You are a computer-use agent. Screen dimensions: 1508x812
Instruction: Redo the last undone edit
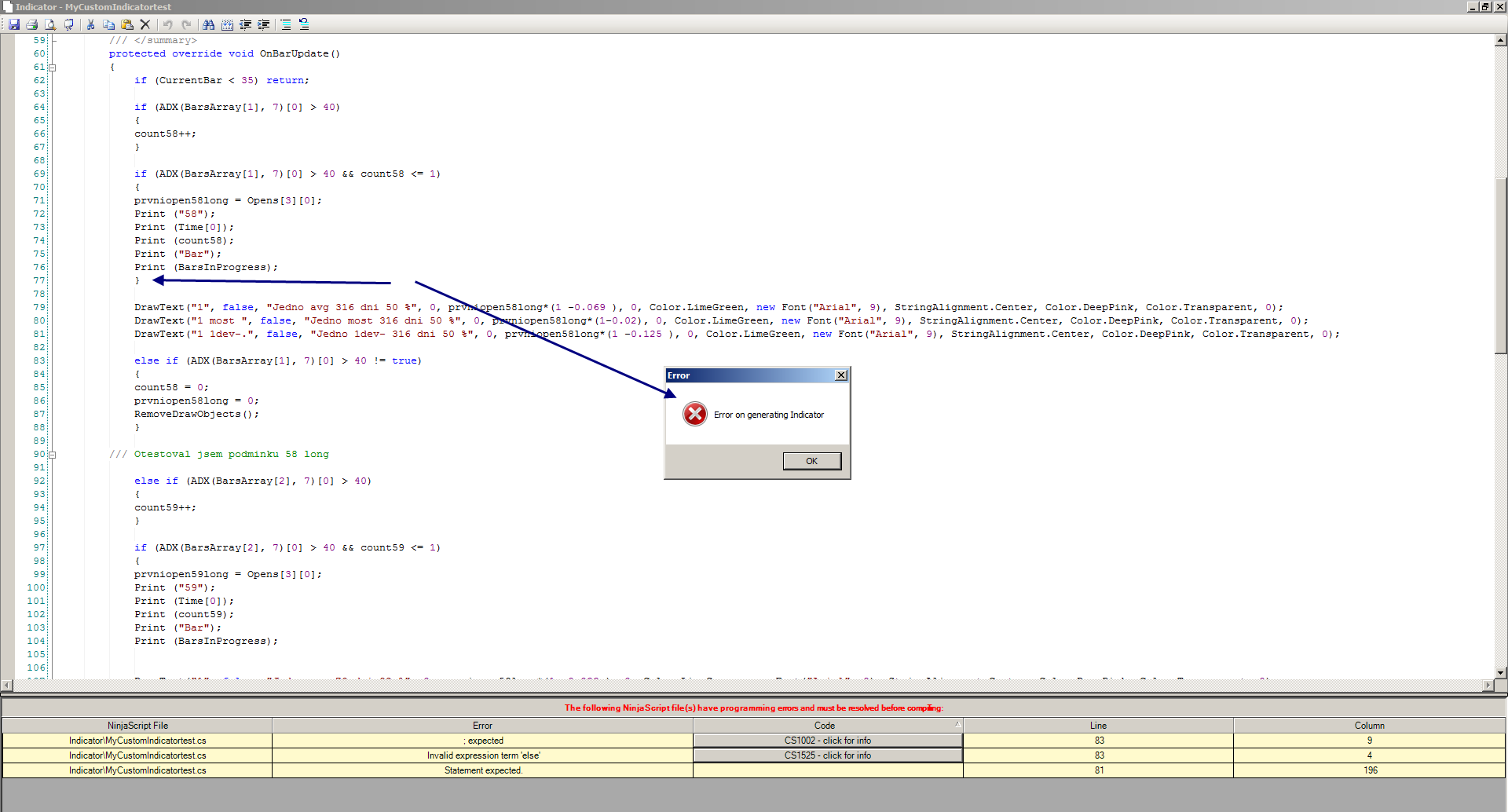tap(186, 24)
